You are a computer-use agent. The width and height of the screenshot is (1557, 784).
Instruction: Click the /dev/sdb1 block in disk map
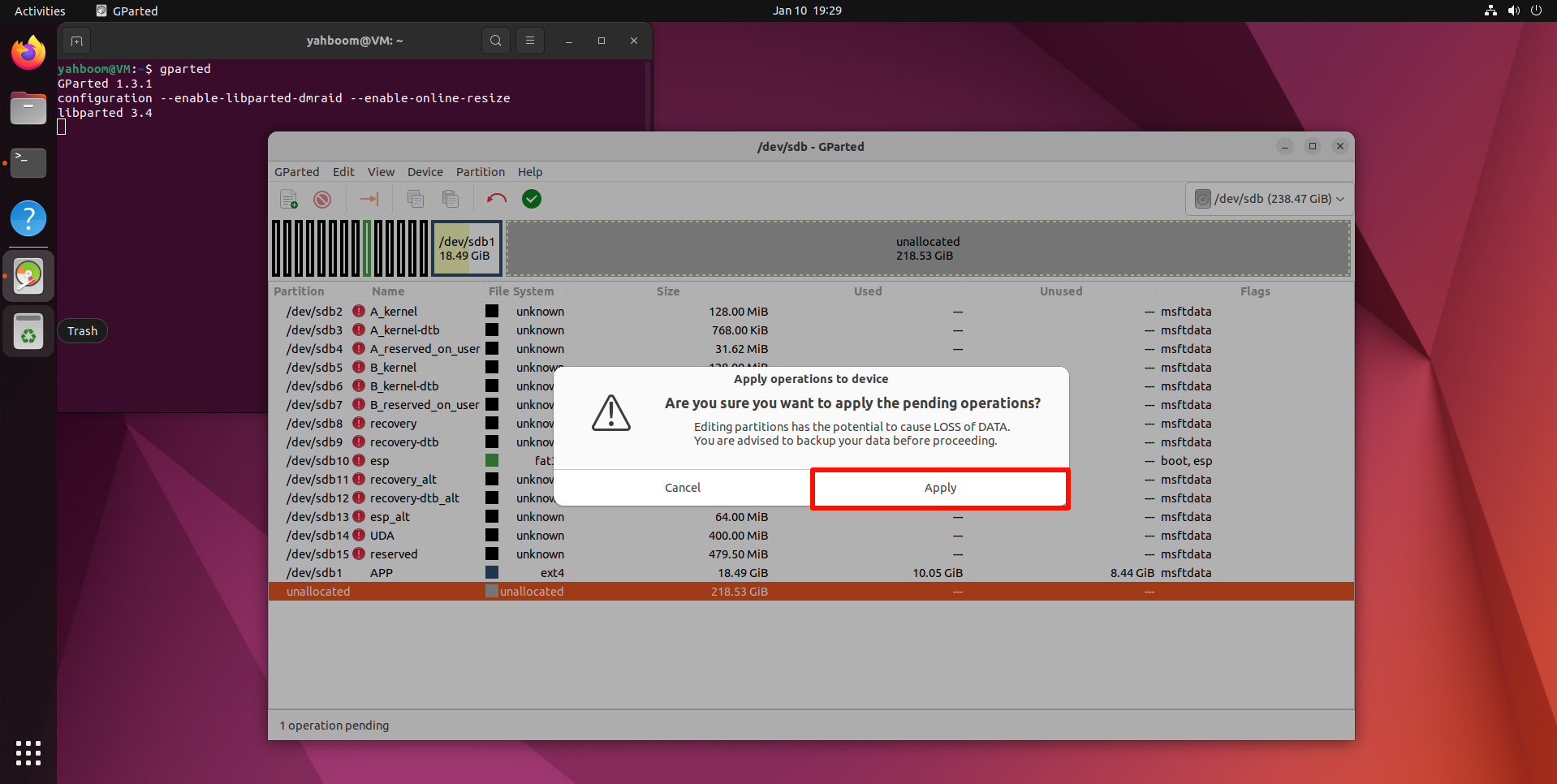[x=467, y=248]
